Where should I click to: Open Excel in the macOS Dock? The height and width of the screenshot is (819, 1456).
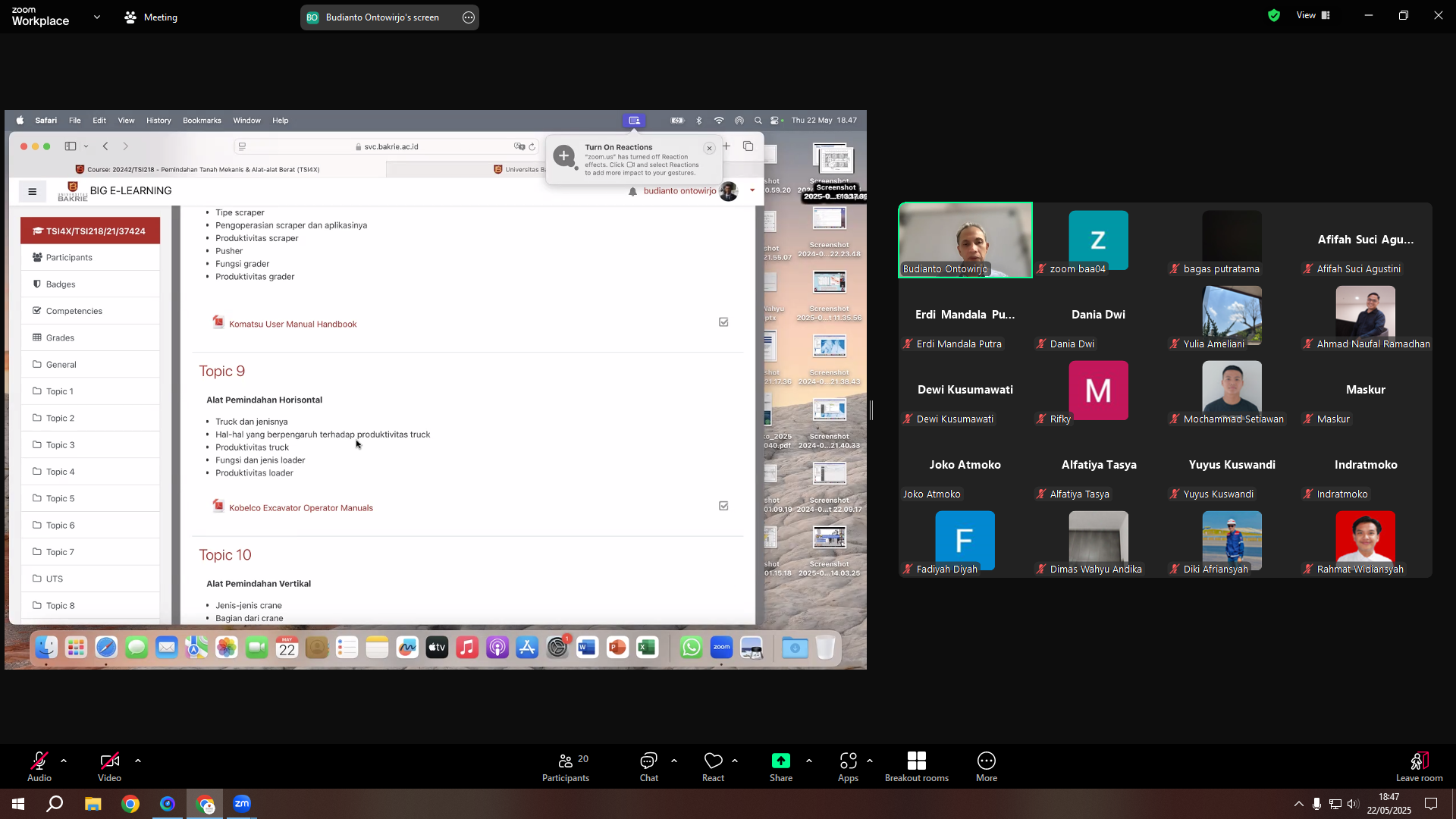pyautogui.click(x=647, y=648)
